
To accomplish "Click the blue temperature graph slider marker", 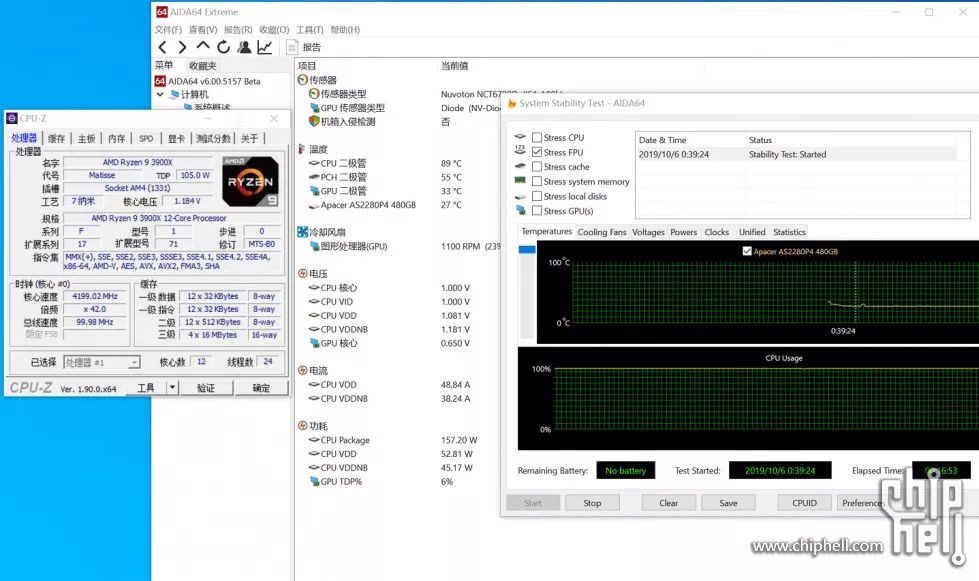I will pyautogui.click(x=527, y=250).
